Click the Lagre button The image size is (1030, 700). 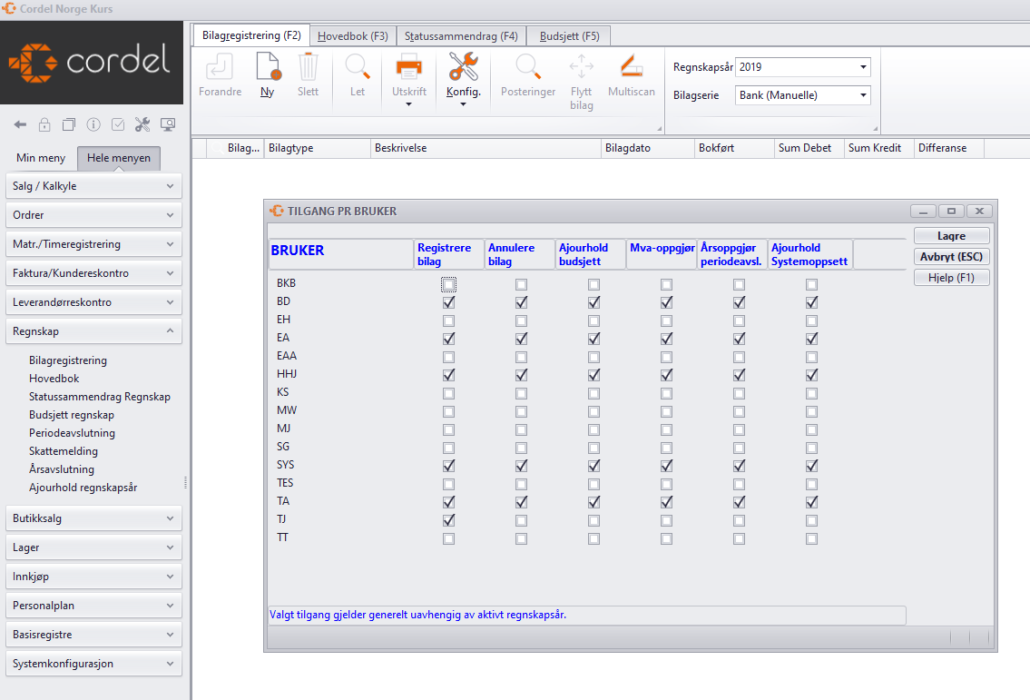(951, 236)
